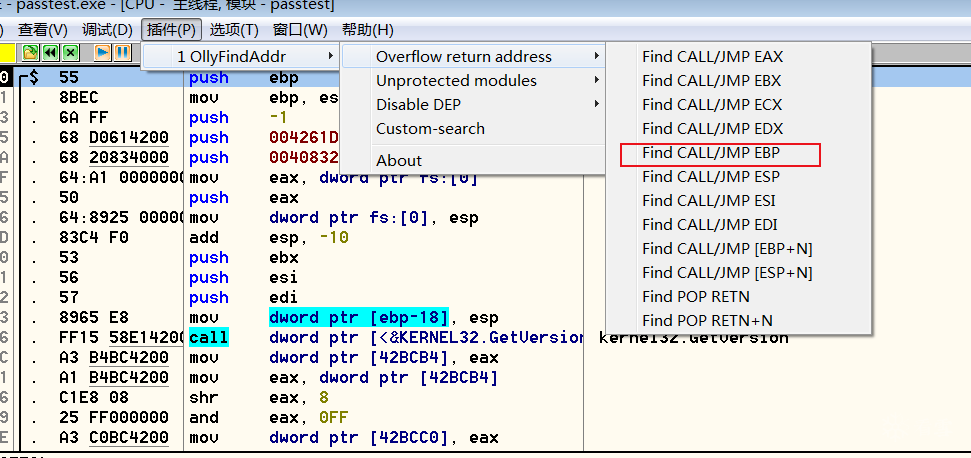Click 'mov dword ptr [42BCC0], eax' line

coord(344,438)
